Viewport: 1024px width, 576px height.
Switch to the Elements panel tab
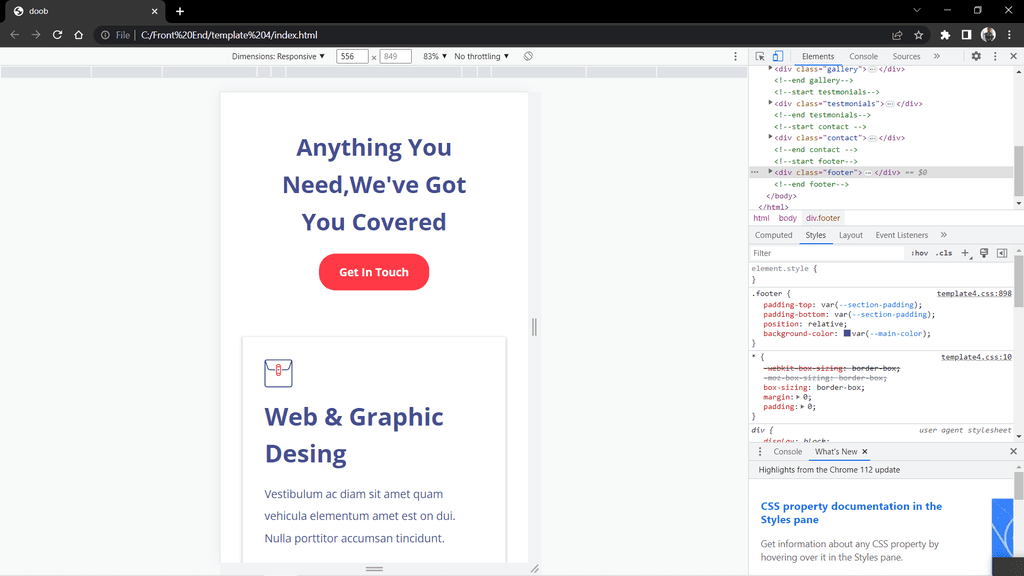[818, 57]
